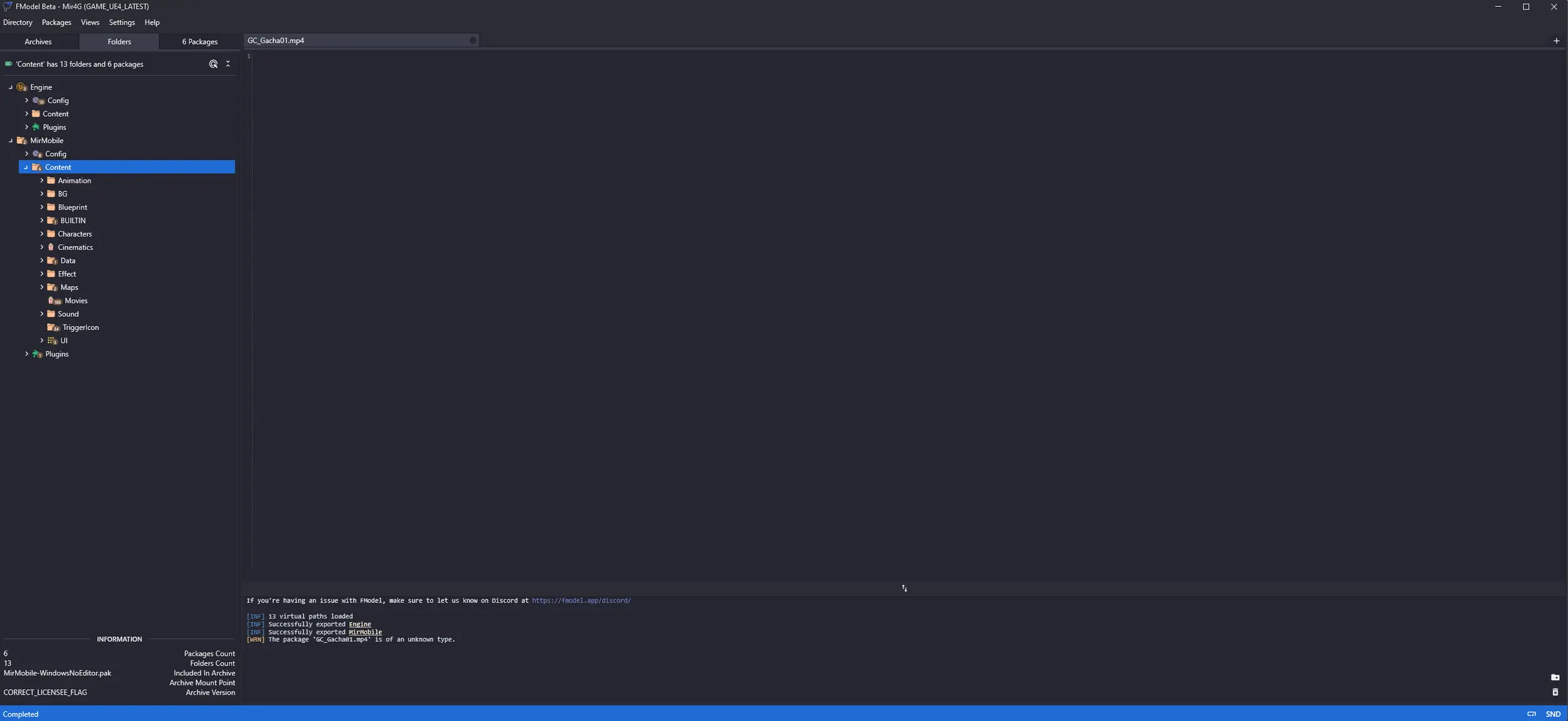Click the 'Packages Count' information label
Viewport: 1568px width, 721px height.
[x=209, y=654]
